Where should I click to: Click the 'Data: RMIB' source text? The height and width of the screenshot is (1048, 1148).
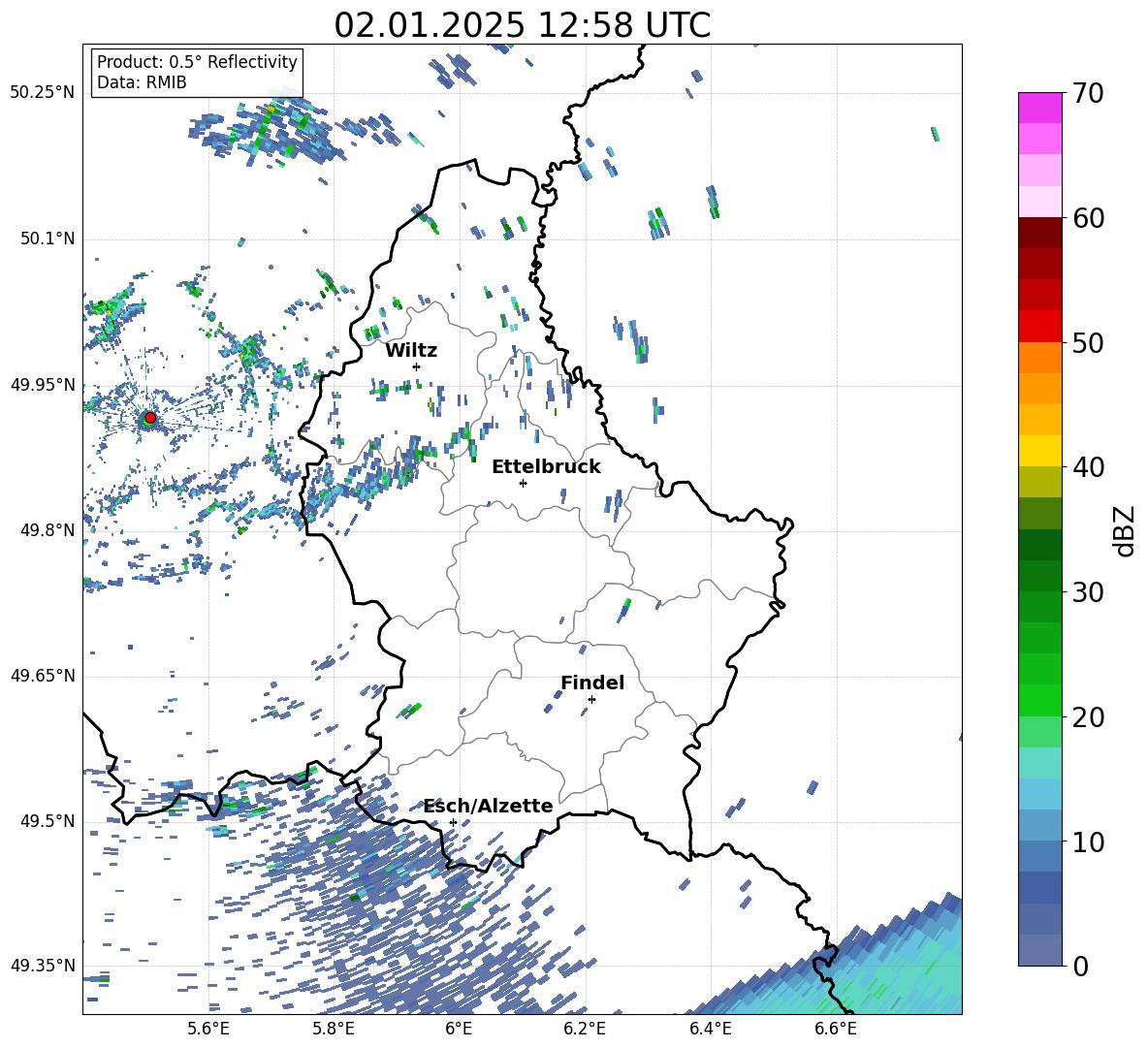142,82
